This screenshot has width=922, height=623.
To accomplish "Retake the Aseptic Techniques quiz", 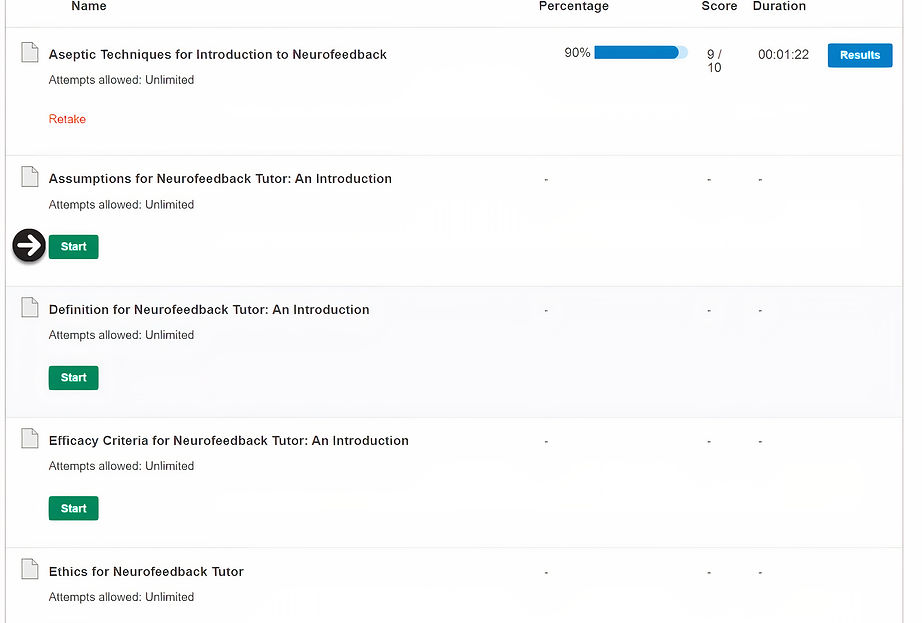I will coord(67,119).
